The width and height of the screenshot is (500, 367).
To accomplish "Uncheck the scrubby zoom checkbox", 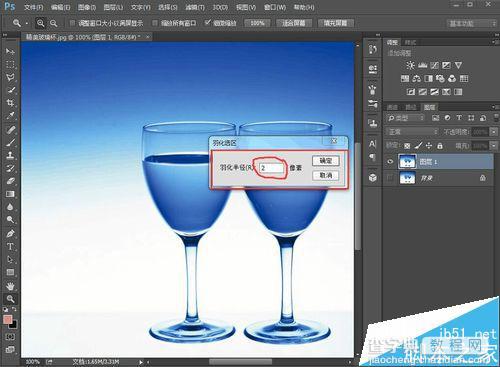I will click(208, 23).
